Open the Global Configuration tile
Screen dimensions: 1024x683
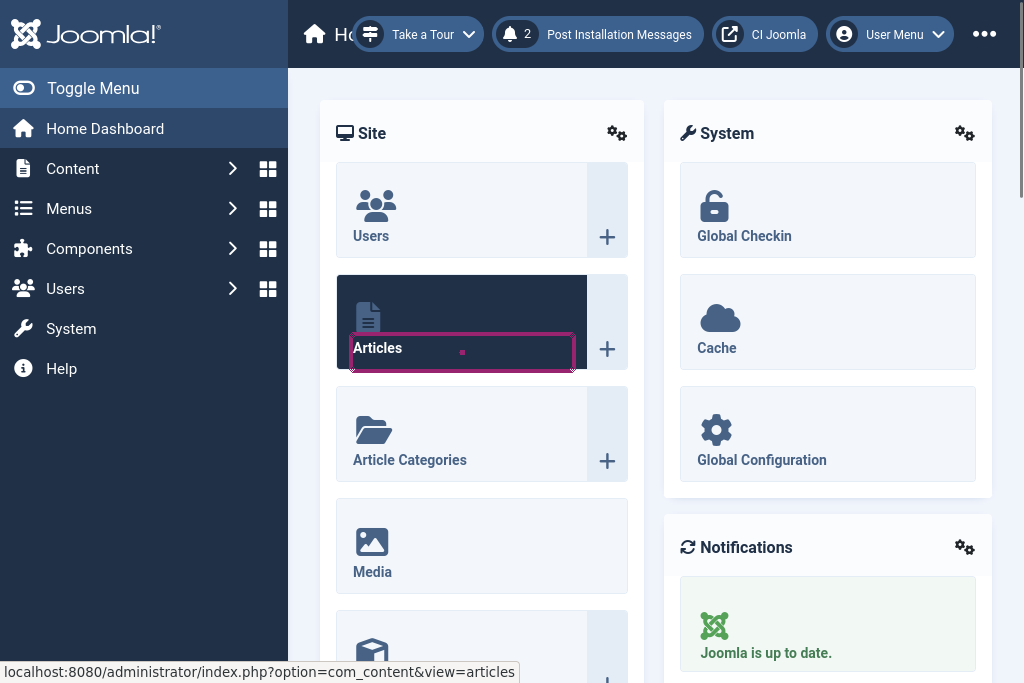click(827, 434)
